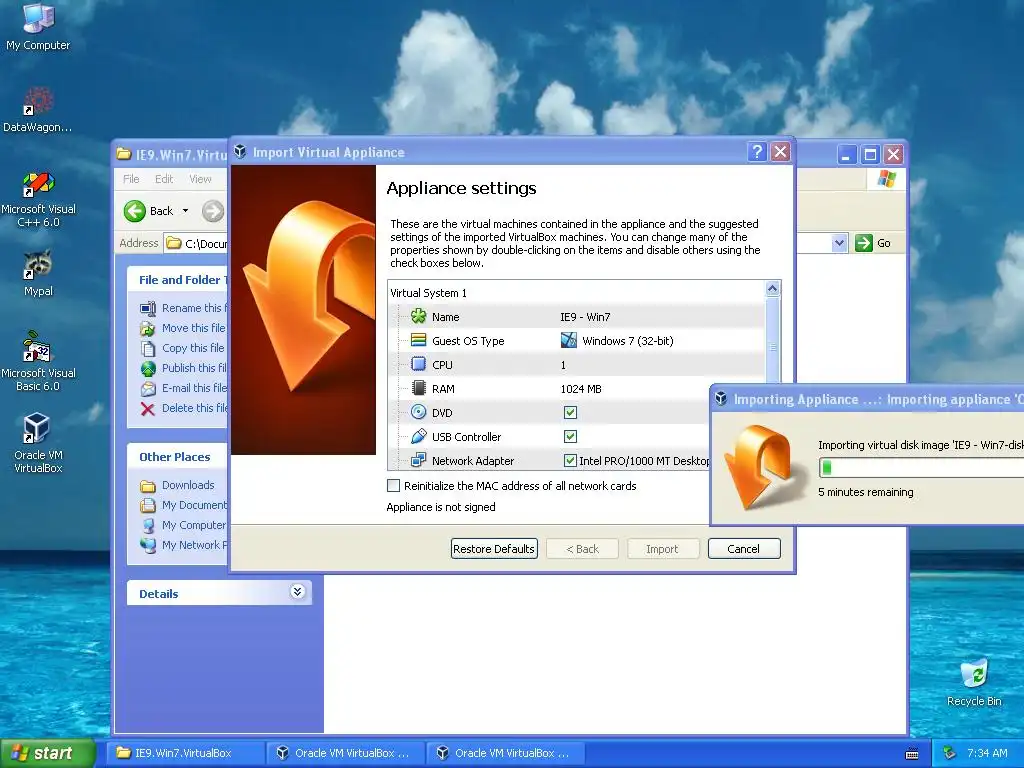Open the File menu in Explorer
This screenshot has height=768, width=1024.
(x=131, y=179)
